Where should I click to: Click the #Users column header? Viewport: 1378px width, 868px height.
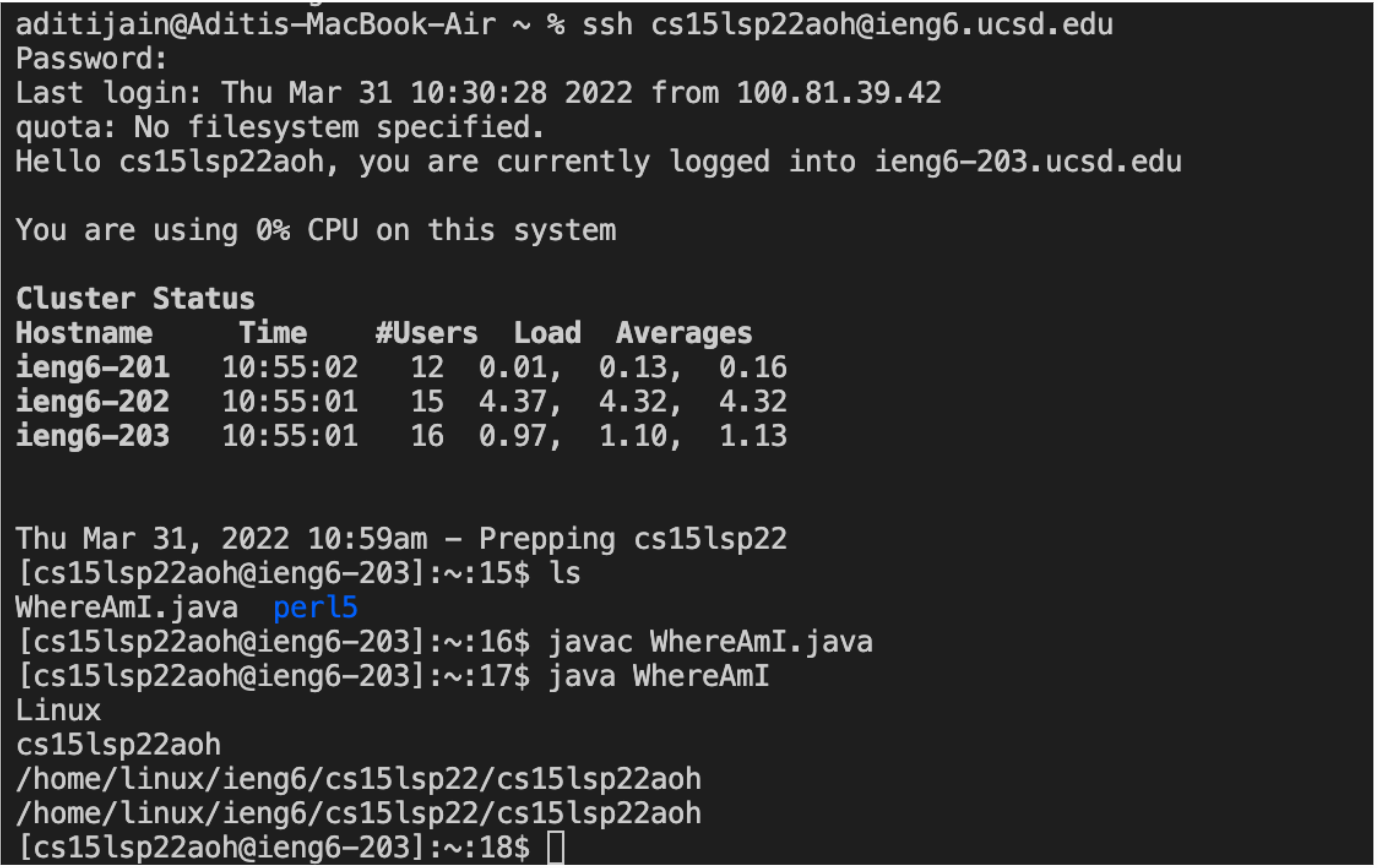(426, 333)
